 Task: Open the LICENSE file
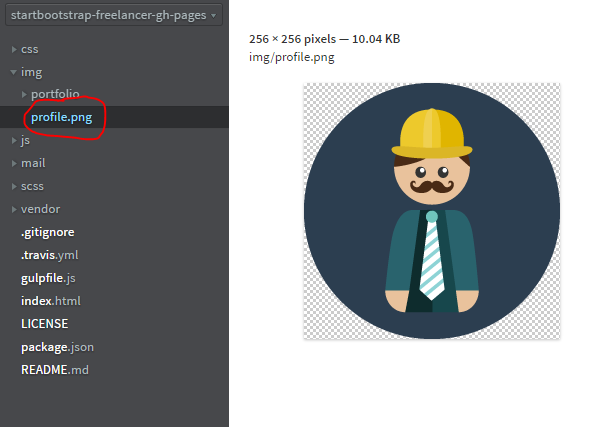(45, 324)
